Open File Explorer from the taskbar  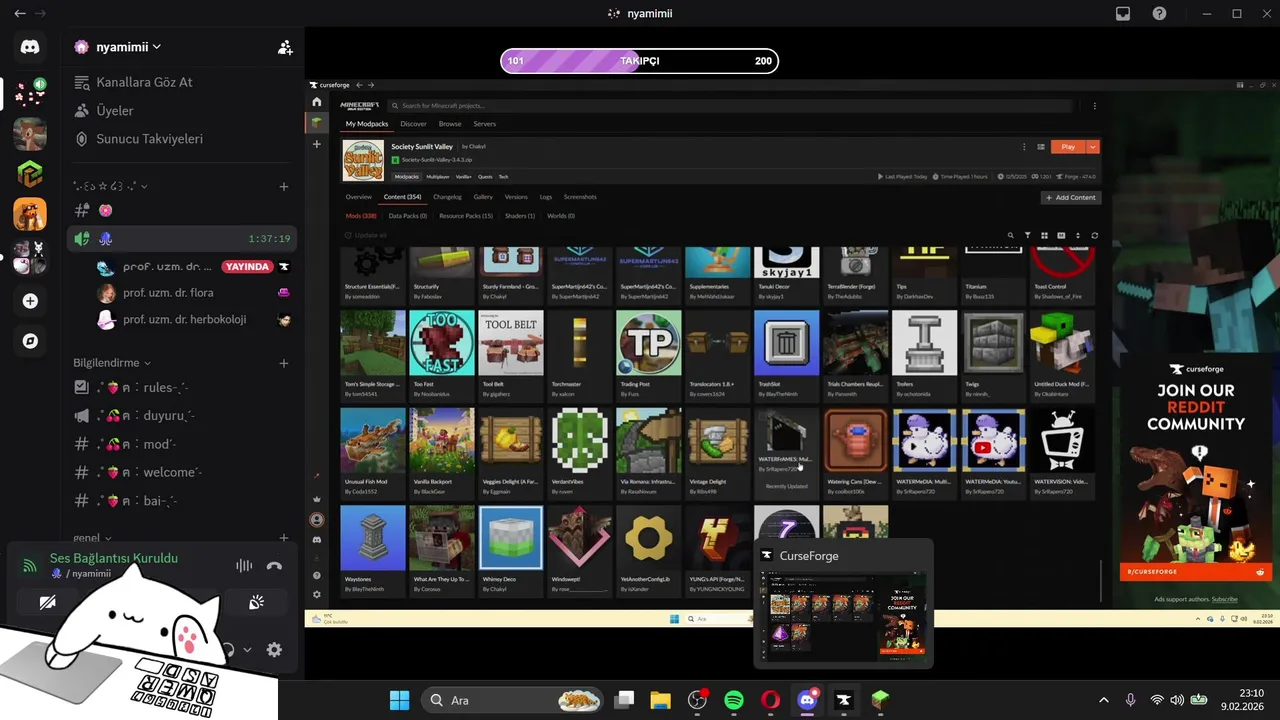(x=661, y=700)
